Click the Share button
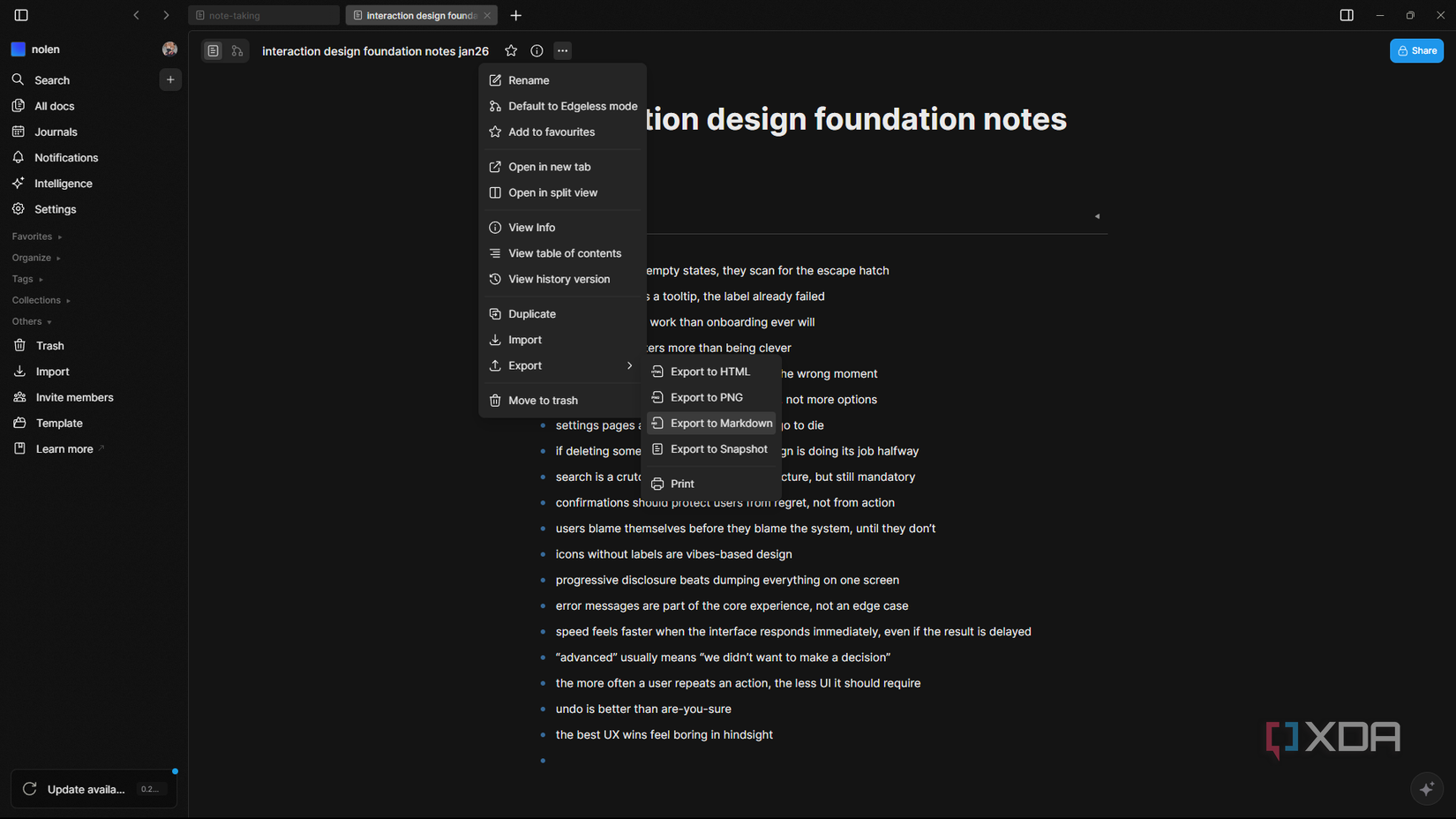Screen dimensions: 1456x819 (x=1416, y=50)
